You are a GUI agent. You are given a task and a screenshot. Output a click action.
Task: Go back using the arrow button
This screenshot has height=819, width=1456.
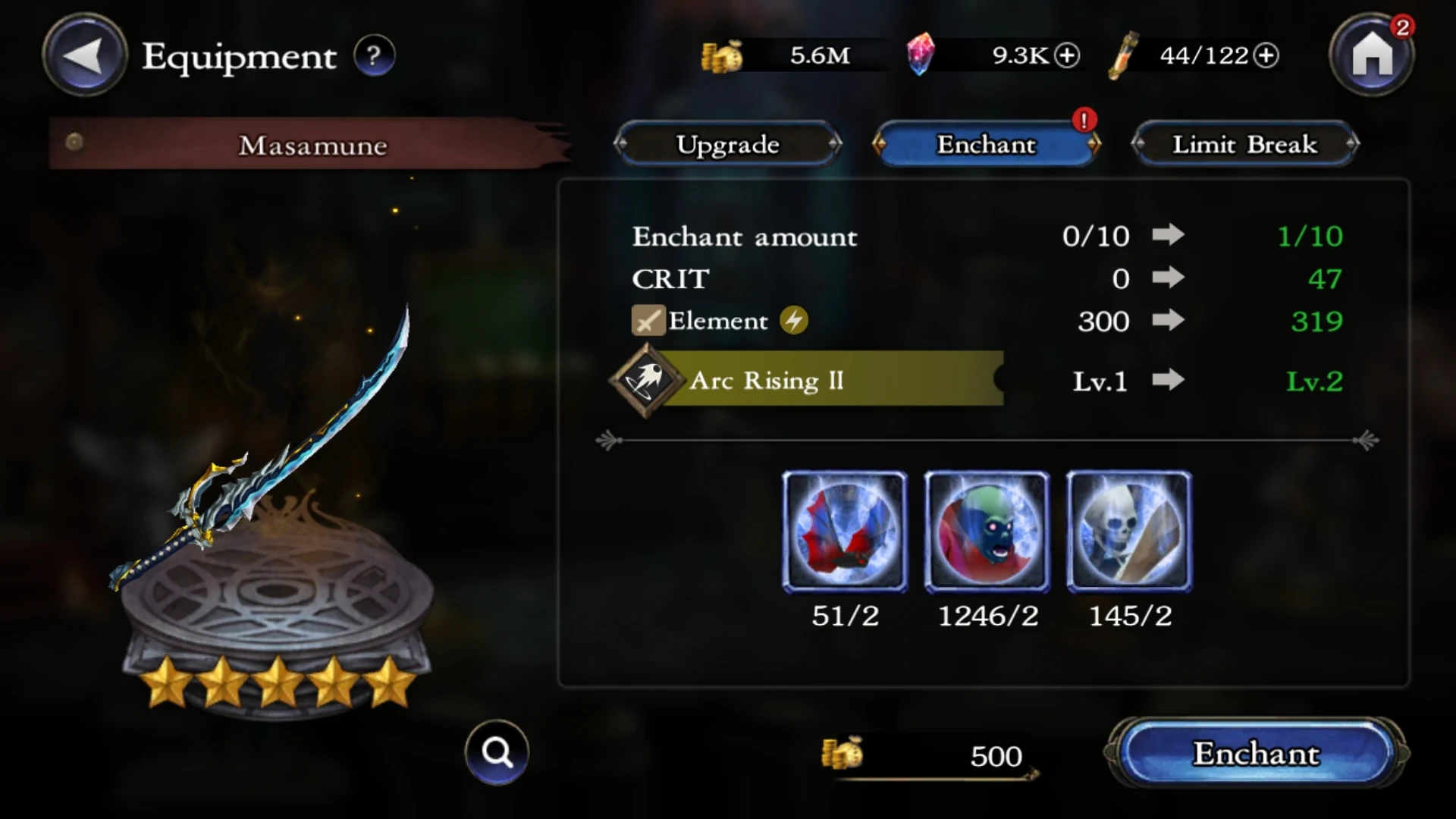84,55
